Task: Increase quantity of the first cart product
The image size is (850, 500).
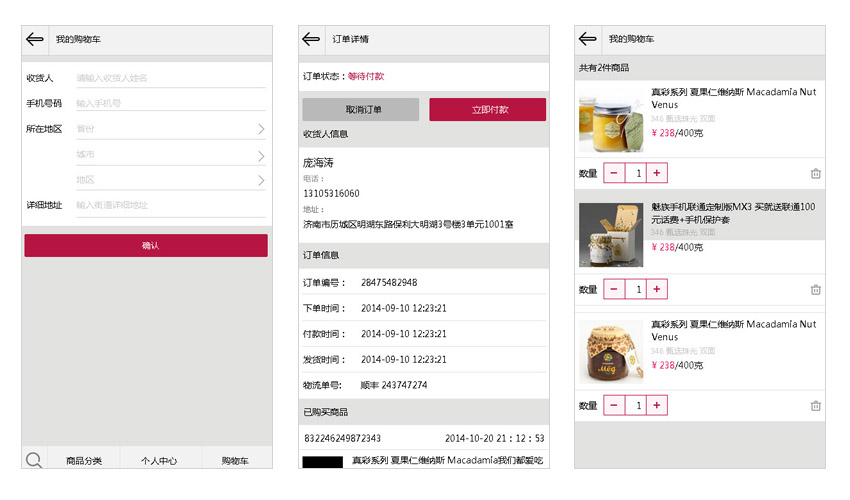Action: pos(656,173)
